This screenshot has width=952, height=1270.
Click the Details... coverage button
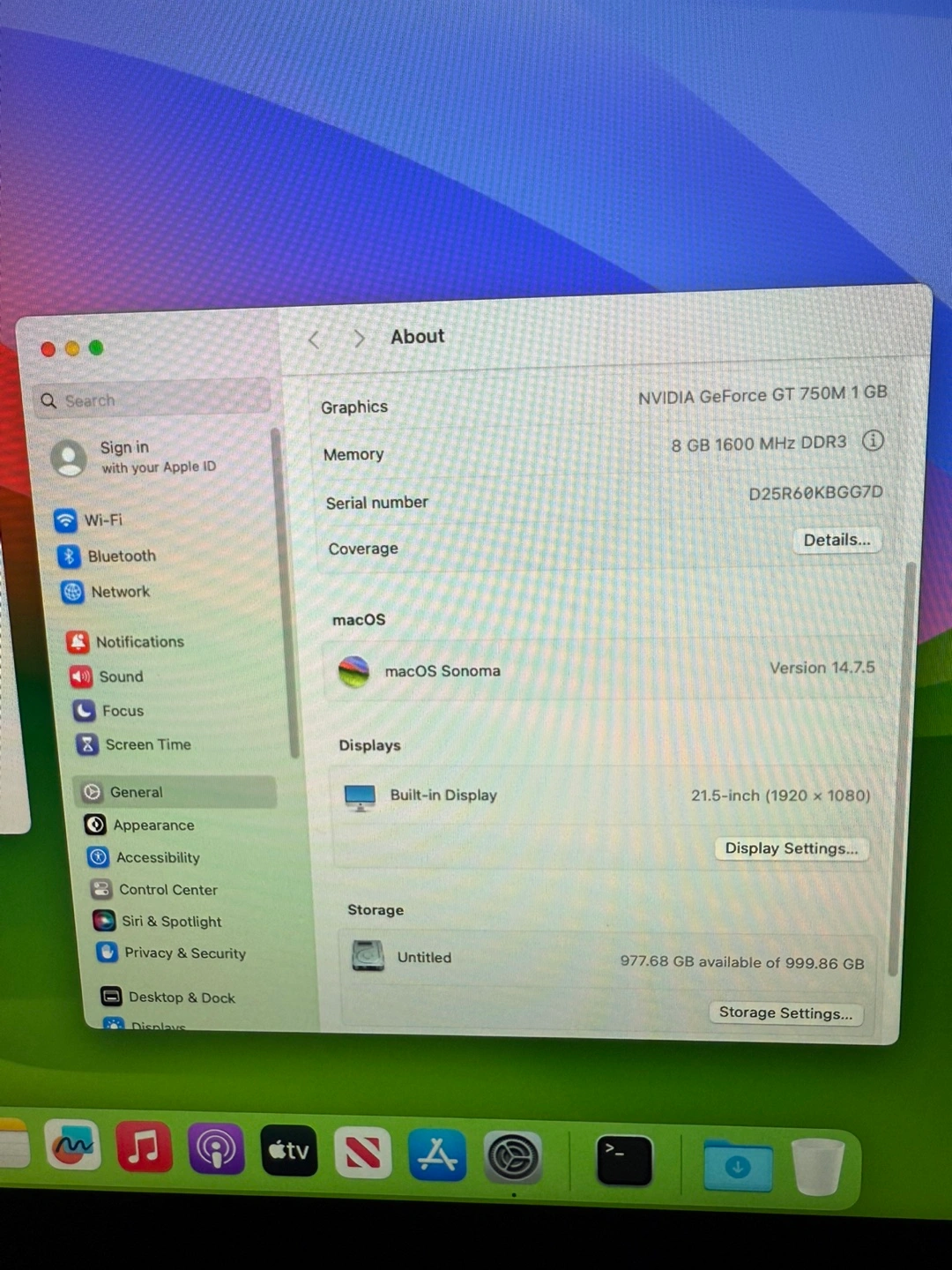[x=837, y=540]
